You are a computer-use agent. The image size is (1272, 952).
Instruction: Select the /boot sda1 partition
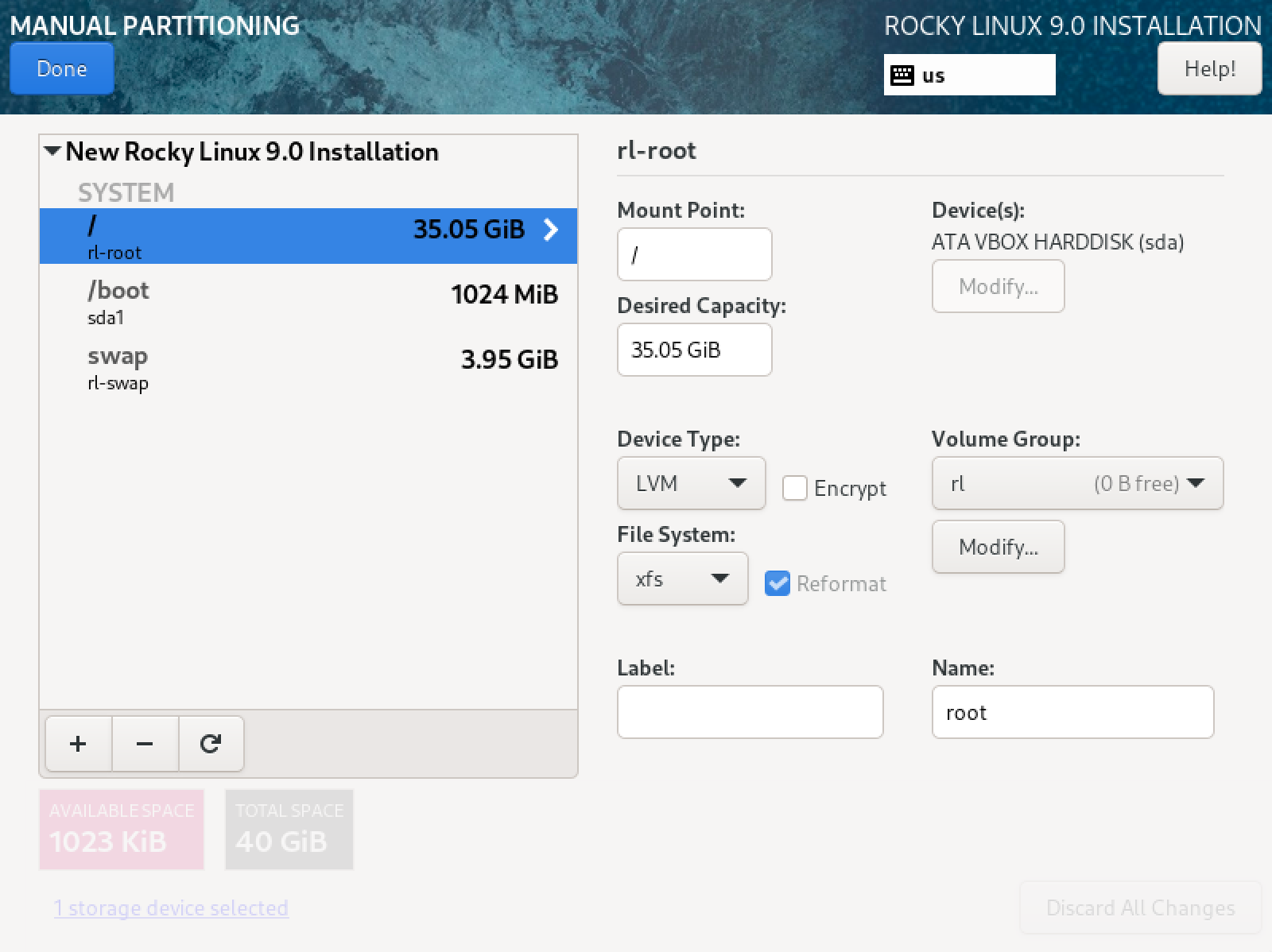(x=308, y=302)
